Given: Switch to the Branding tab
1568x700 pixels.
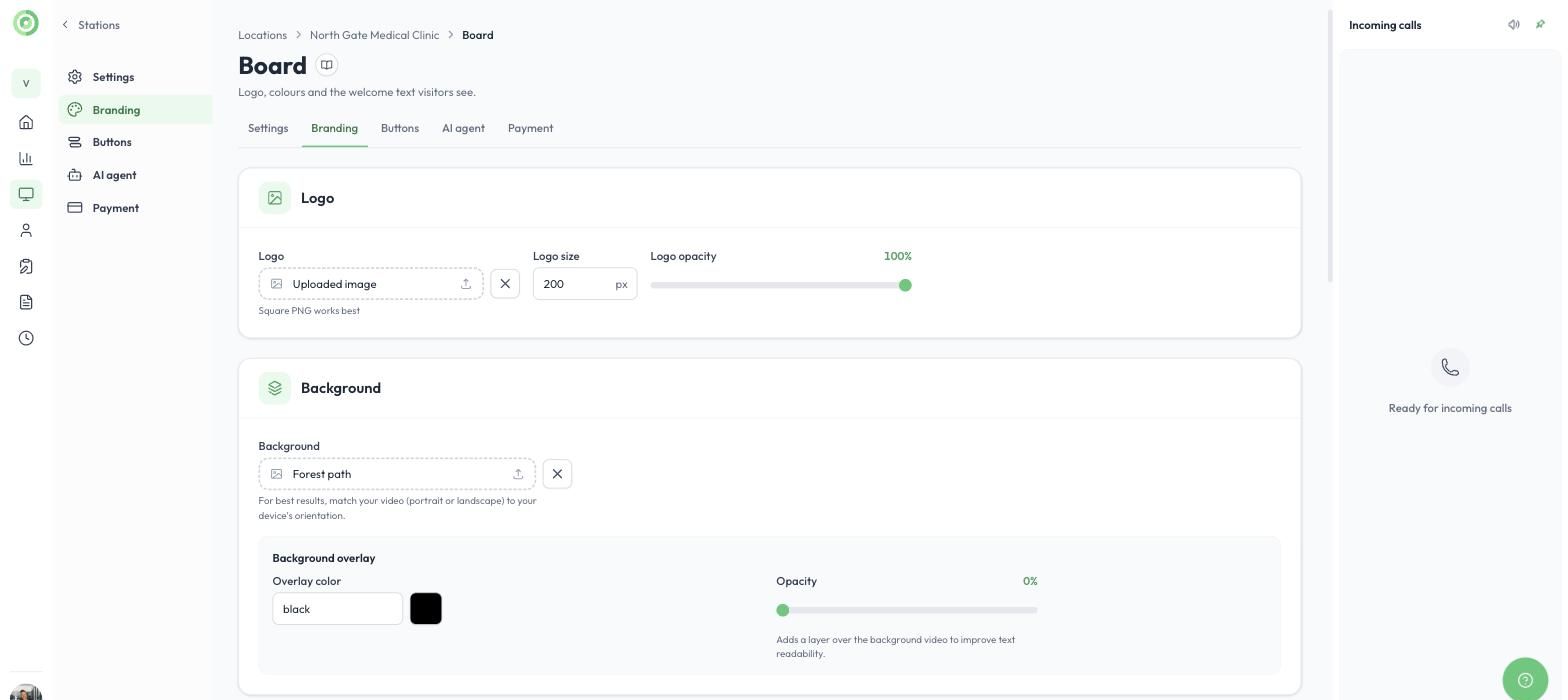Looking at the screenshot, I should [x=334, y=128].
